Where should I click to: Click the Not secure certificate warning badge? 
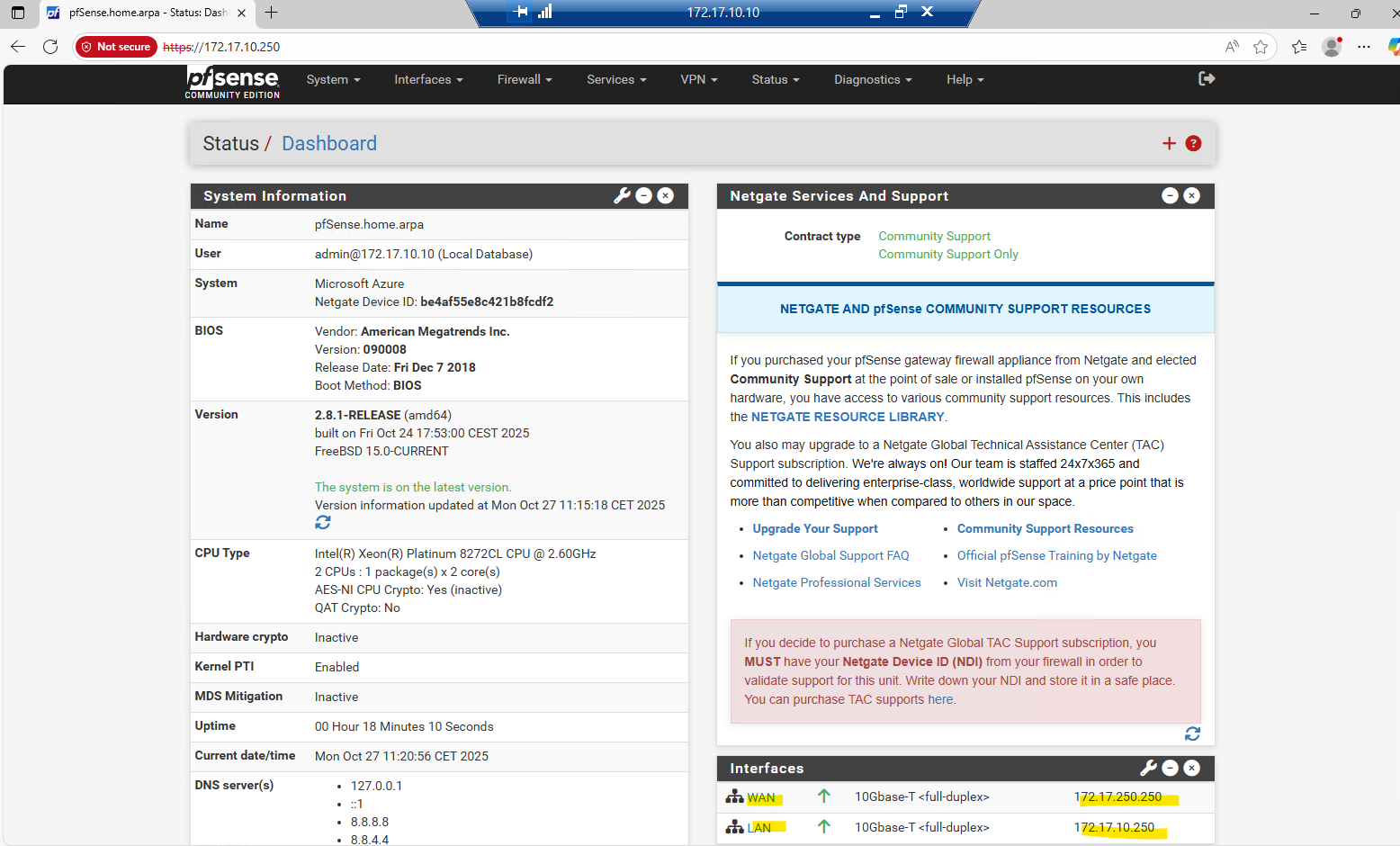pos(116,47)
